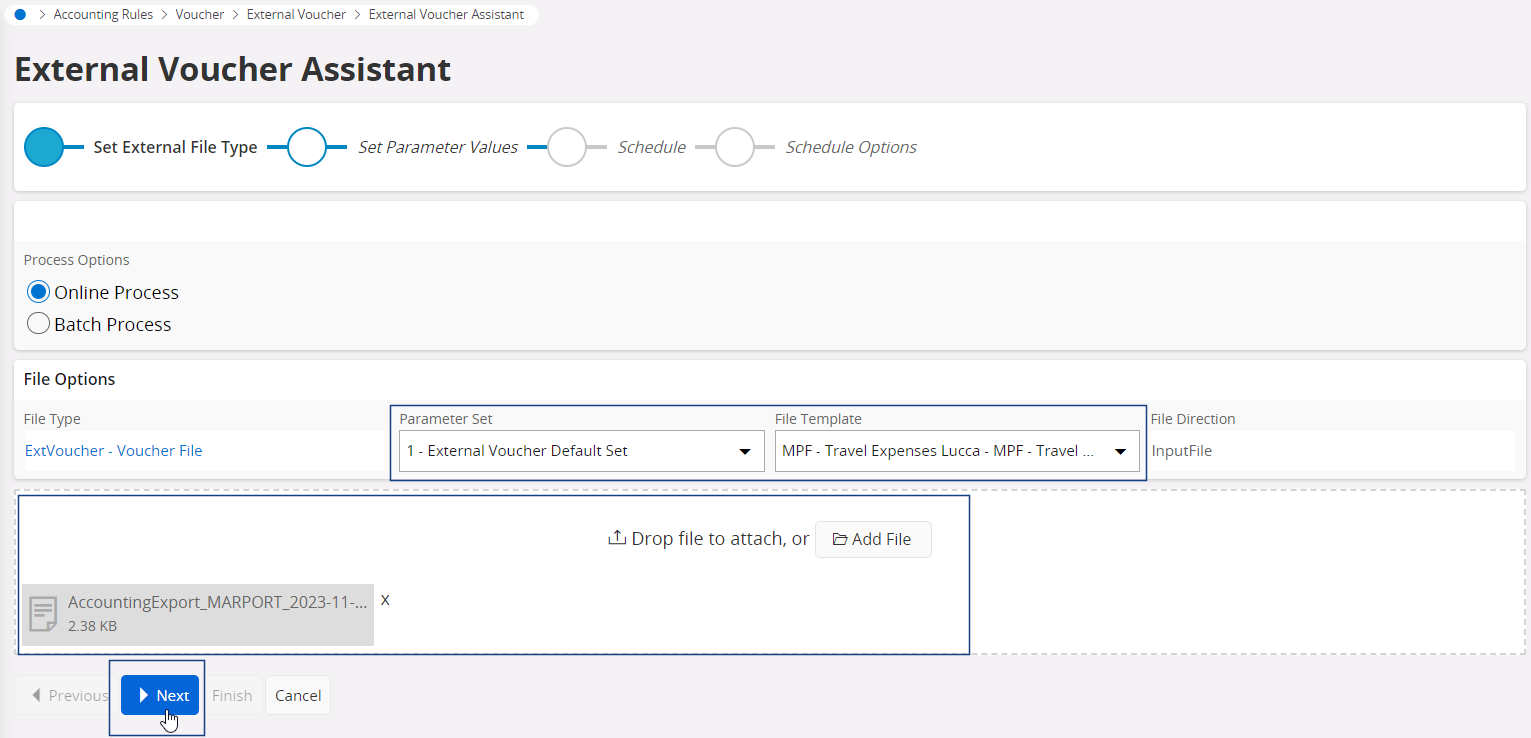Image resolution: width=1531 pixels, height=738 pixels.
Task: Click the Set External File Type step circle
Action: tap(44, 147)
